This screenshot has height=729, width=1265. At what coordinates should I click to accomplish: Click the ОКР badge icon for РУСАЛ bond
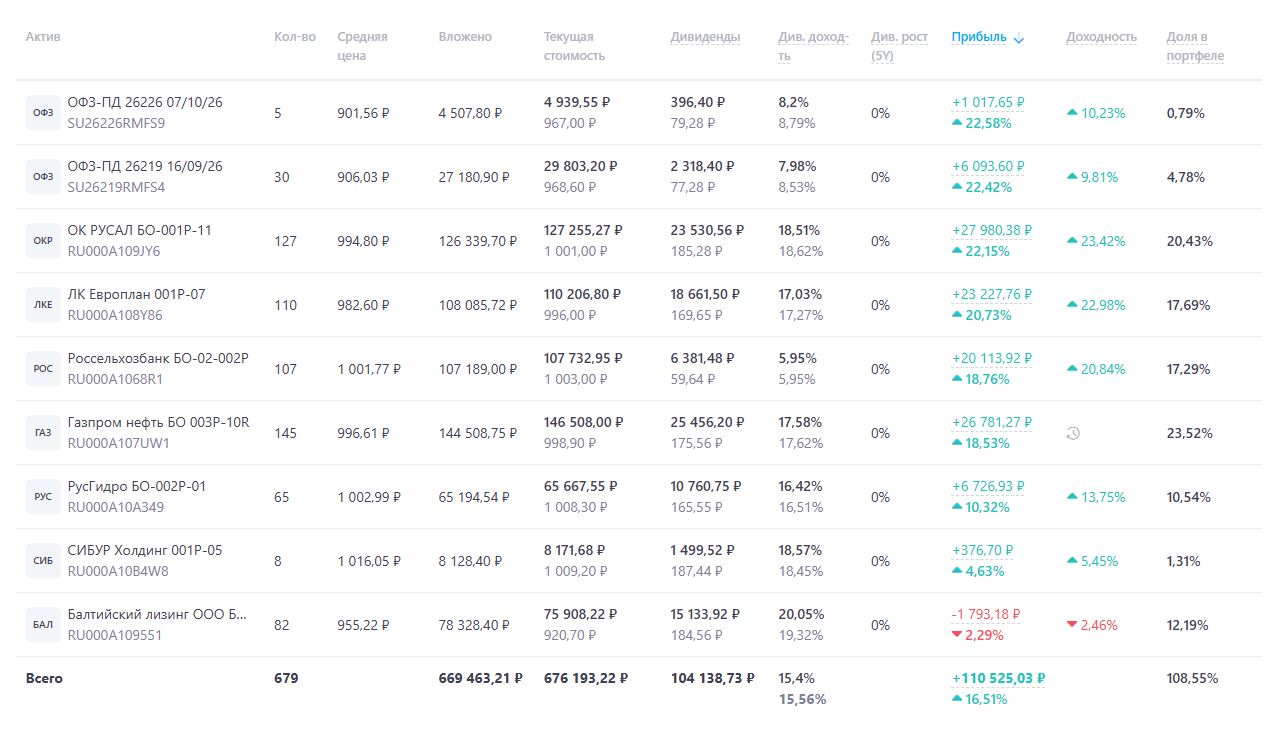[43, 241]
